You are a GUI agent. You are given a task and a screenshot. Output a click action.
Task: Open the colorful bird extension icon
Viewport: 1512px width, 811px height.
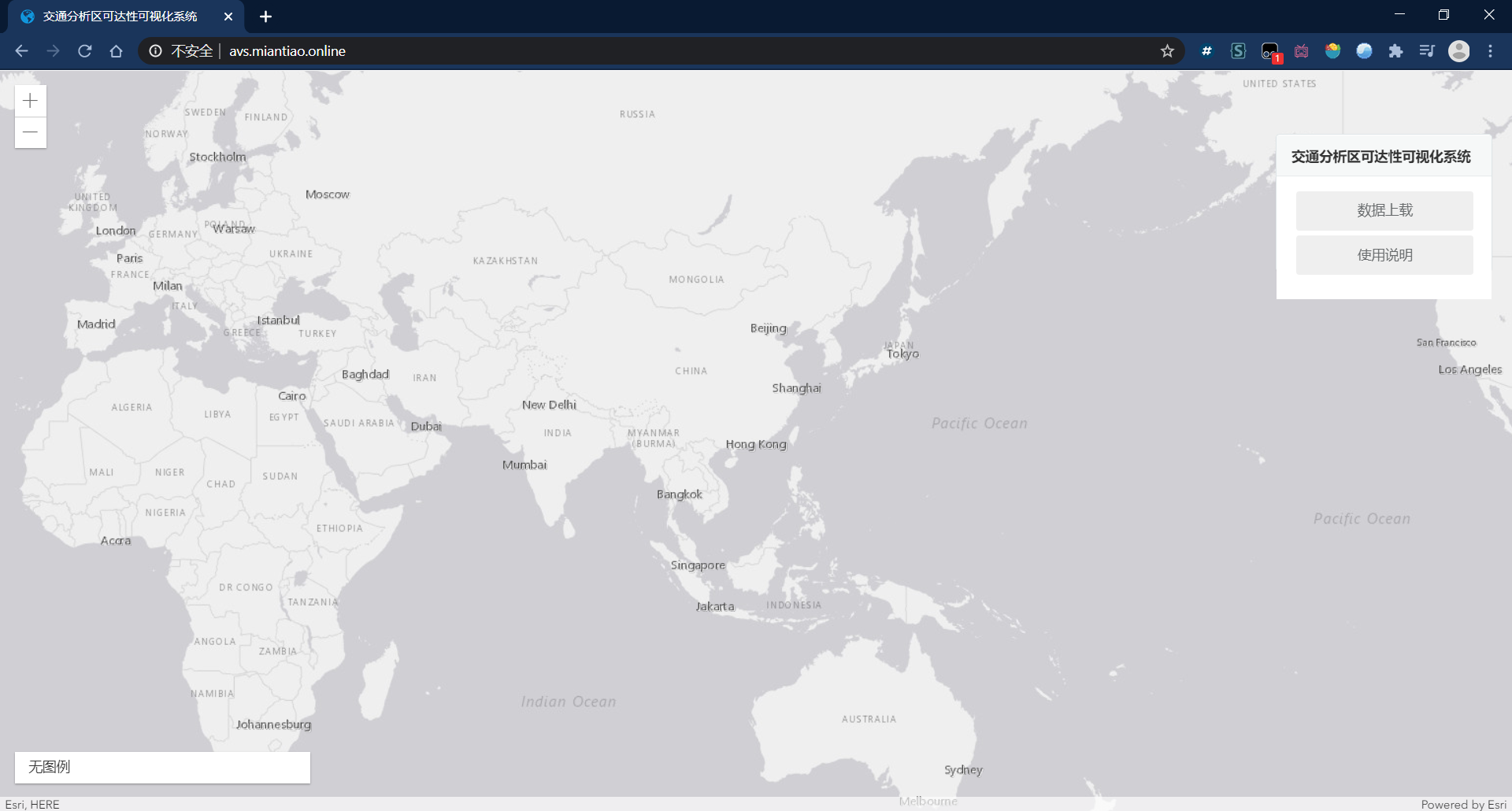(1332, 51)
